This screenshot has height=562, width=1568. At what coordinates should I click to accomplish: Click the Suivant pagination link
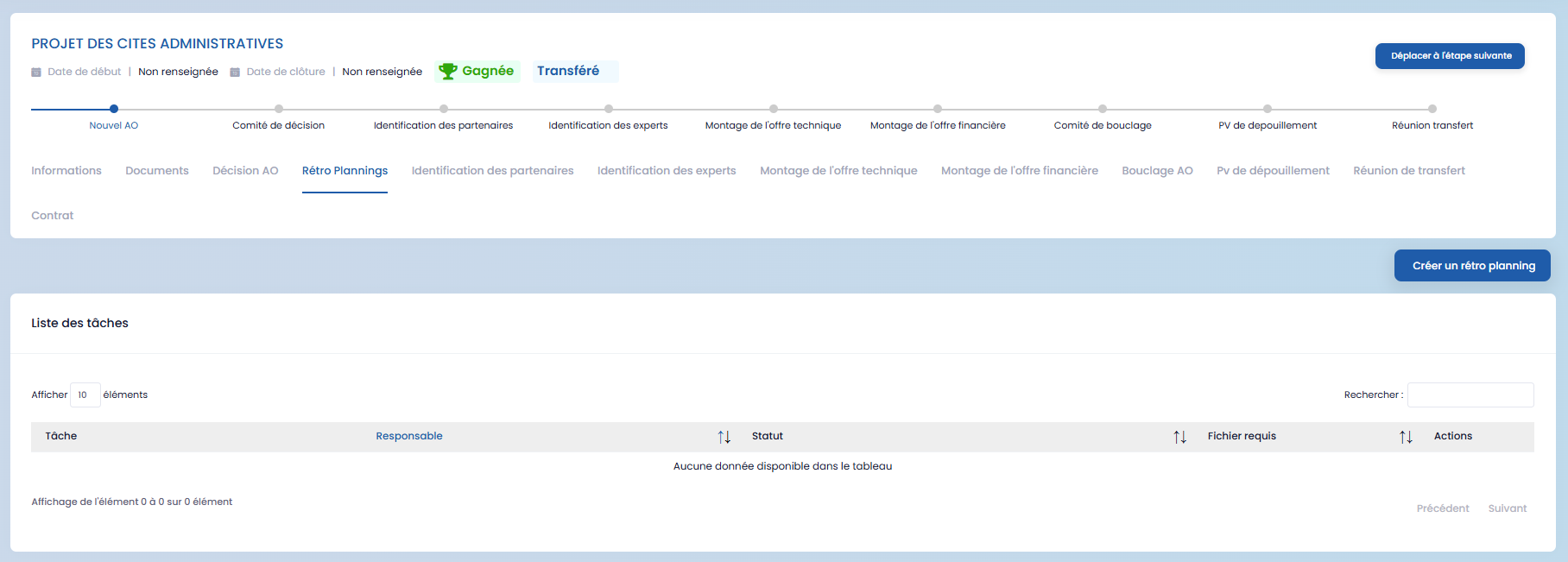pos(1507,508)
